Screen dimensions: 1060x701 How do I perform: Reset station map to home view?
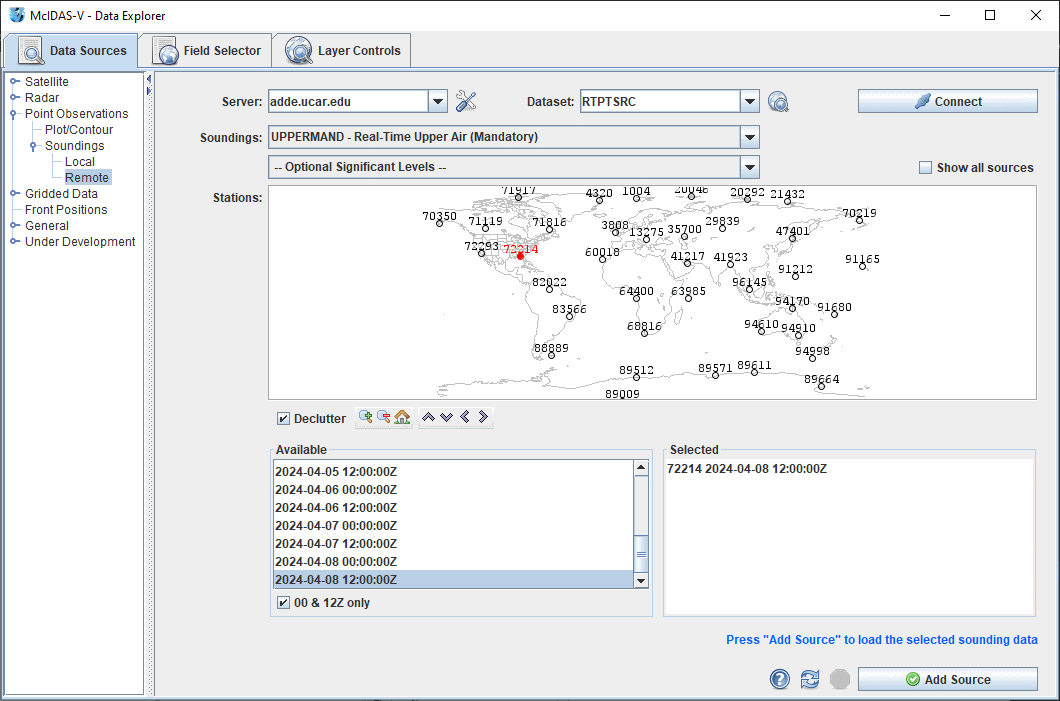point(402,417)
